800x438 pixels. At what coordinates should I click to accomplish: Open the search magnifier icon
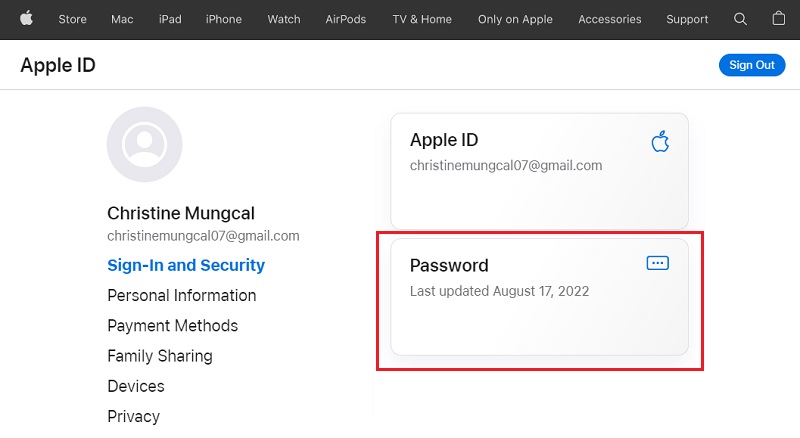tap(740, 19)
